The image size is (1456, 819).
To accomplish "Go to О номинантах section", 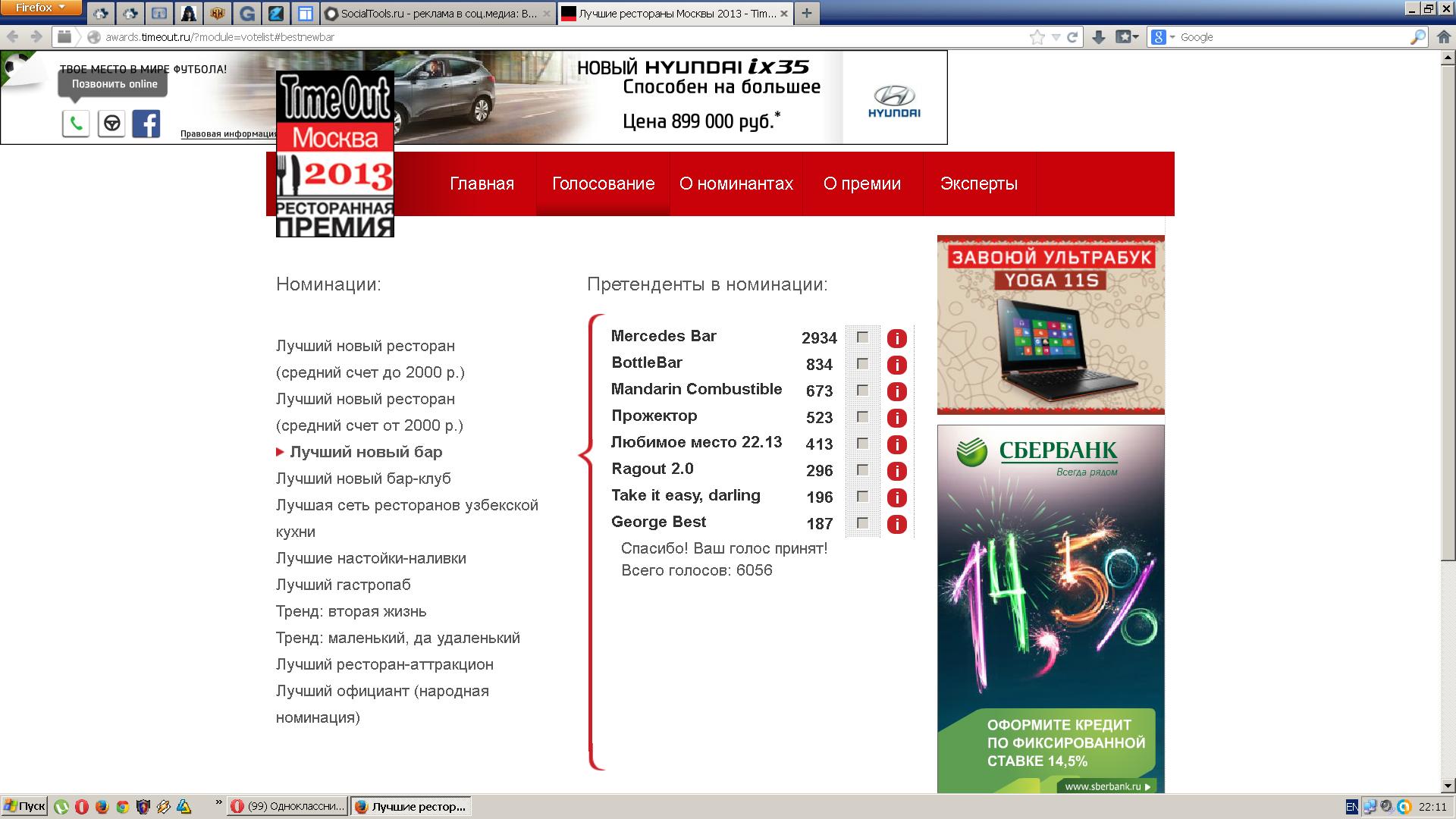I will [736, 184].
